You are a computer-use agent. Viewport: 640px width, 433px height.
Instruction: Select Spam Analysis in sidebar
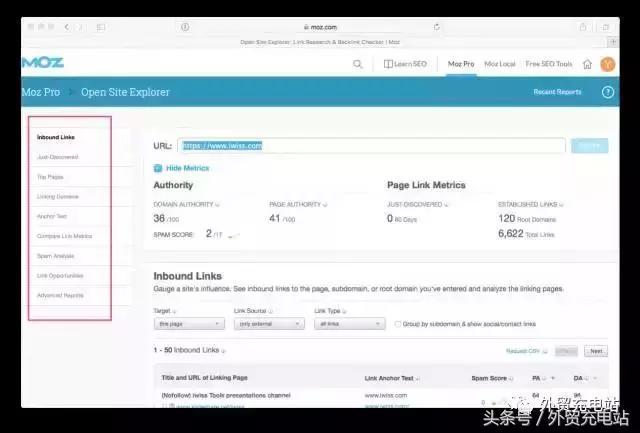tap(56, 256)
